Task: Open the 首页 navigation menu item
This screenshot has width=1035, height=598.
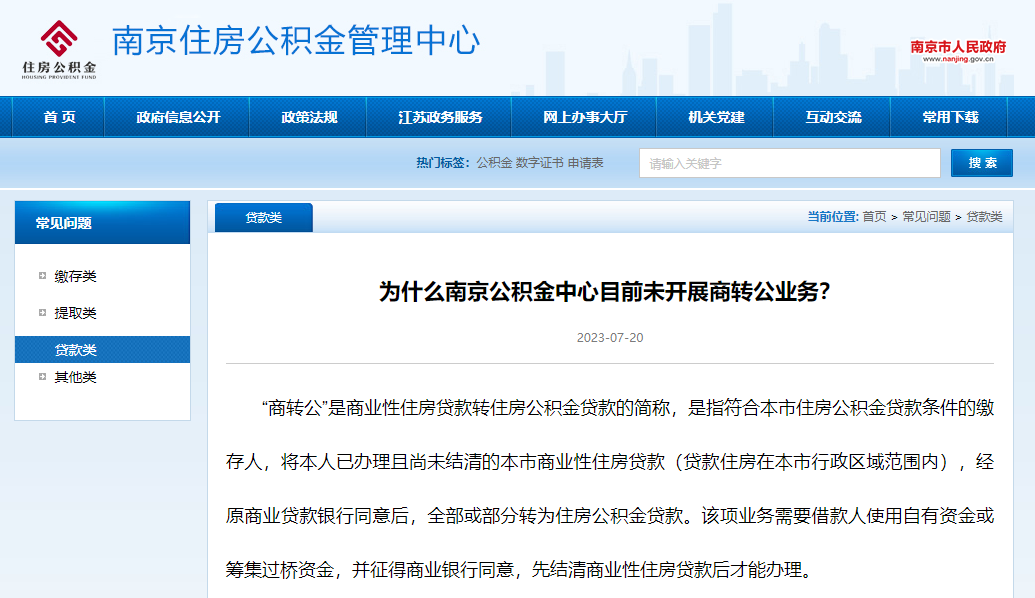Action: 59,117
